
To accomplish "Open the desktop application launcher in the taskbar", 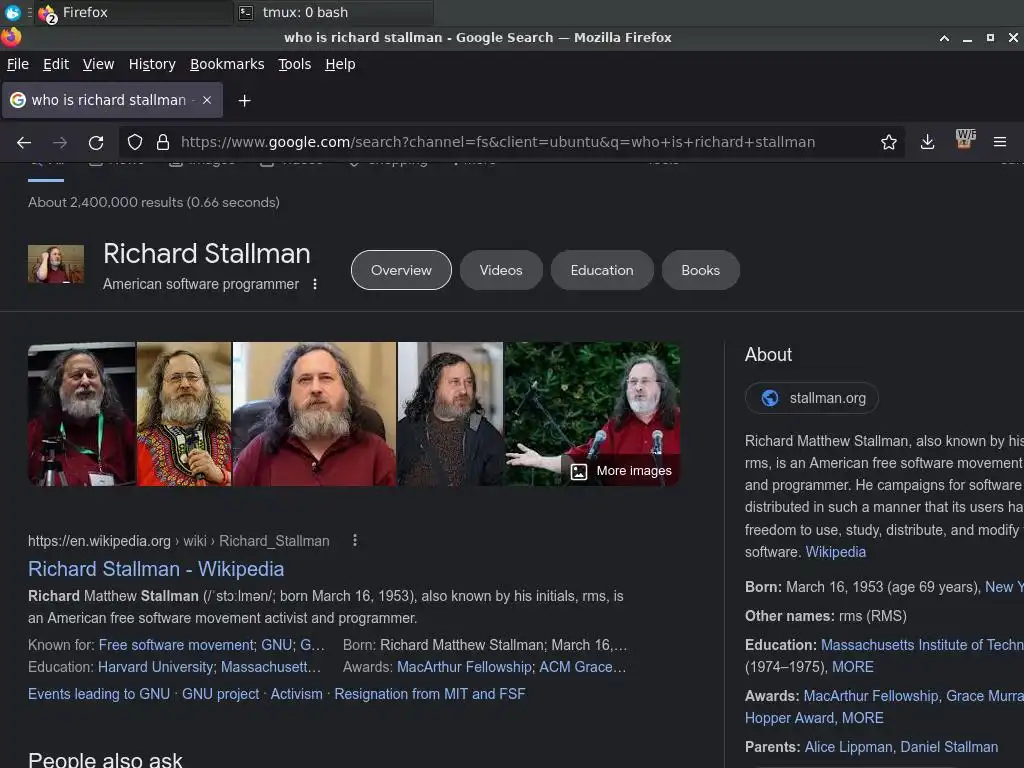I will (x=12, y=12).
